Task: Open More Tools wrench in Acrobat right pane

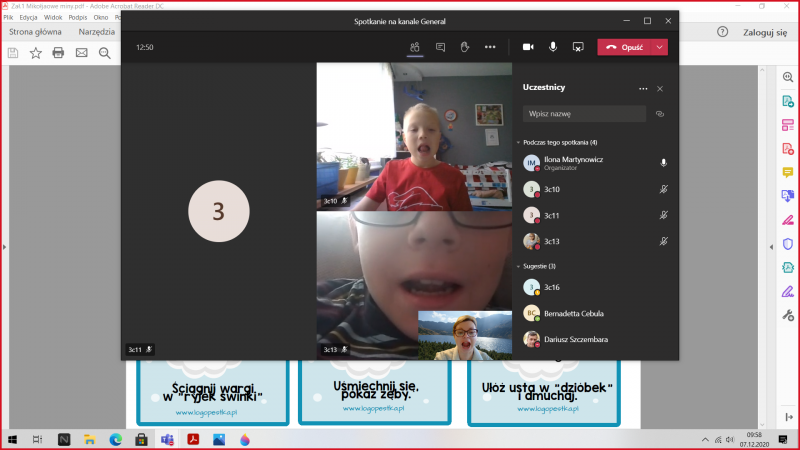Action: point(788,316)
